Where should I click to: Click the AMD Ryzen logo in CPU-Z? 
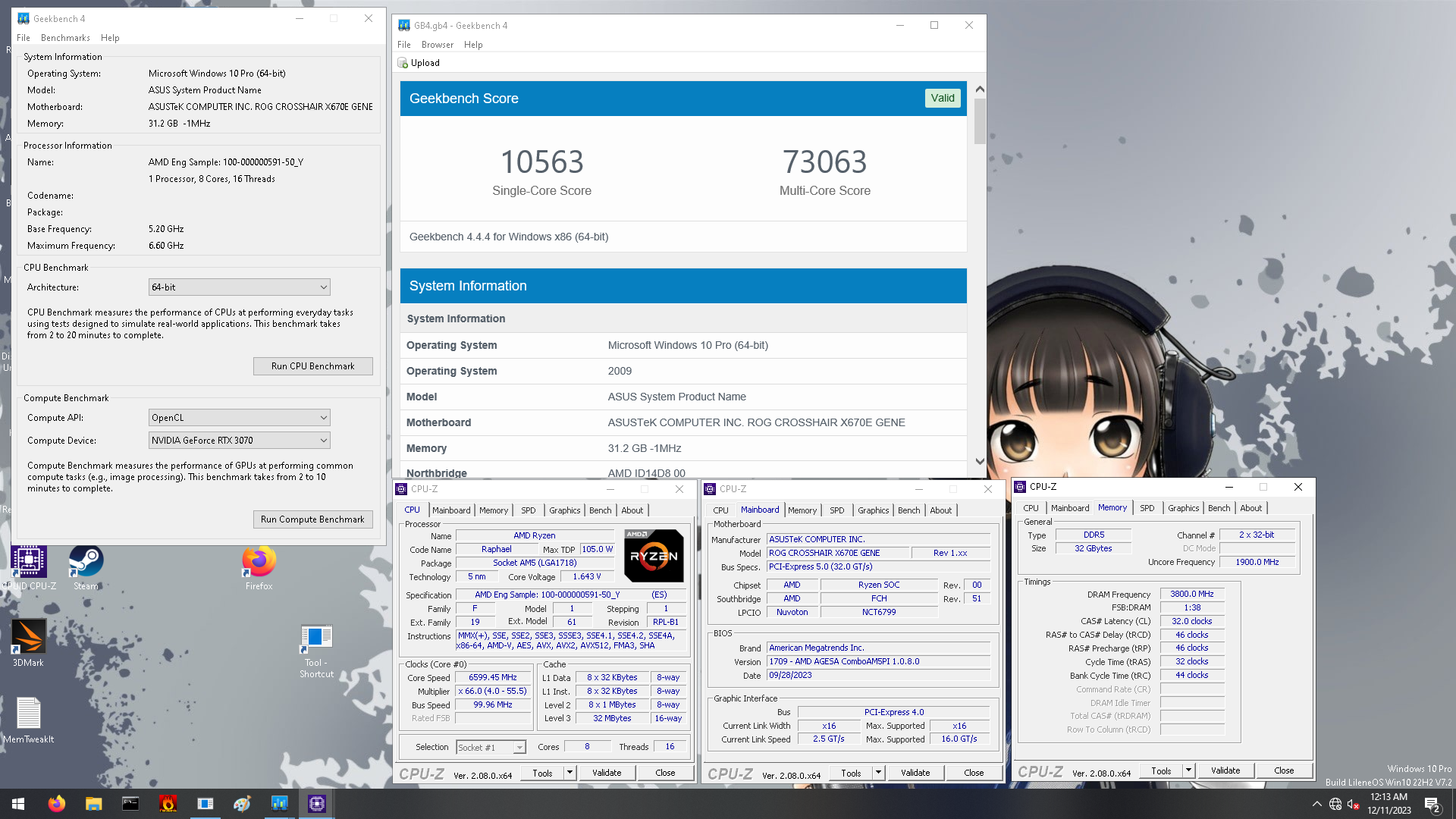click(654, 555)
